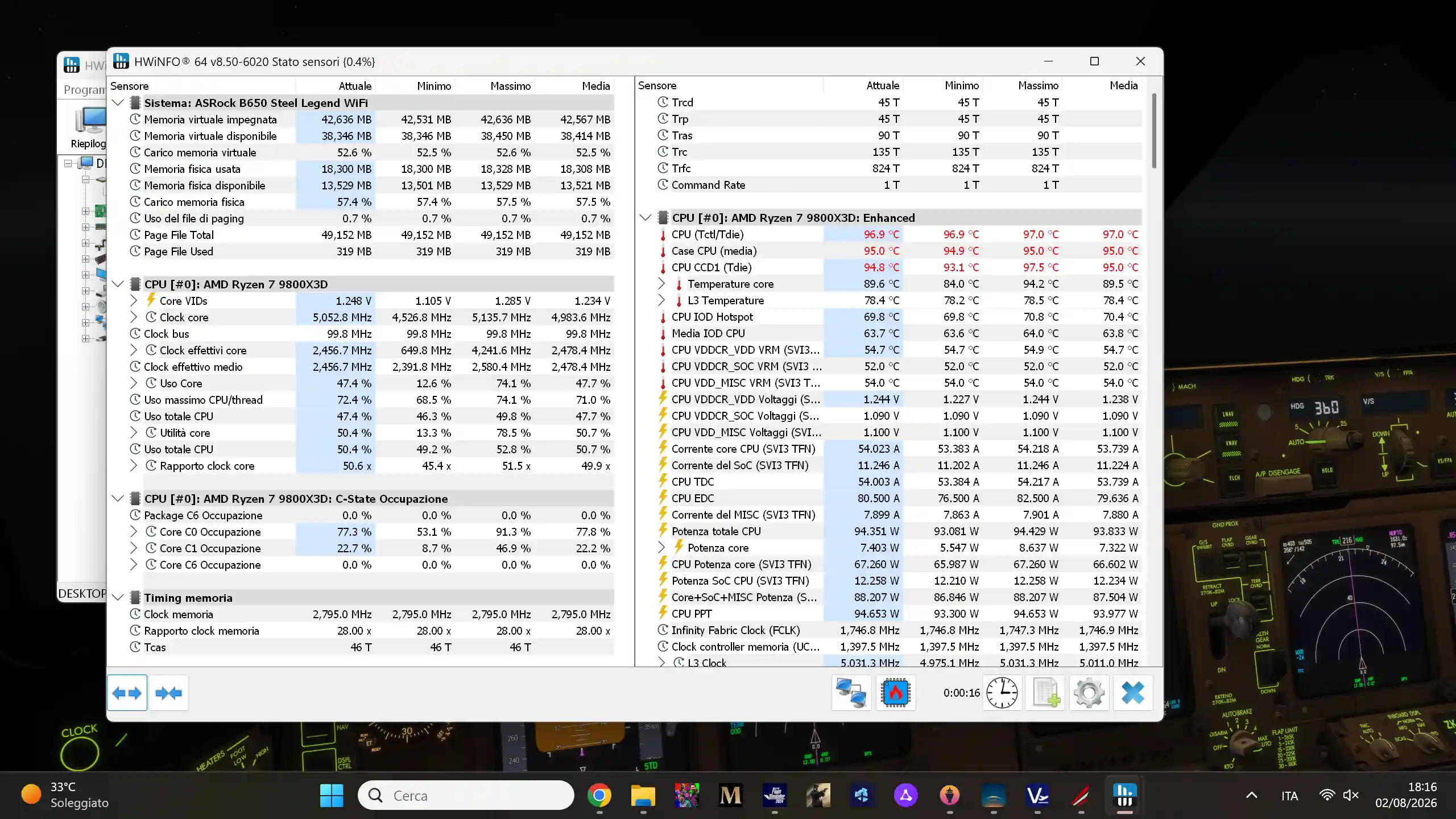Click the Wi-Fi network tray icon

pyautogui.click(x=1327, y=795)
